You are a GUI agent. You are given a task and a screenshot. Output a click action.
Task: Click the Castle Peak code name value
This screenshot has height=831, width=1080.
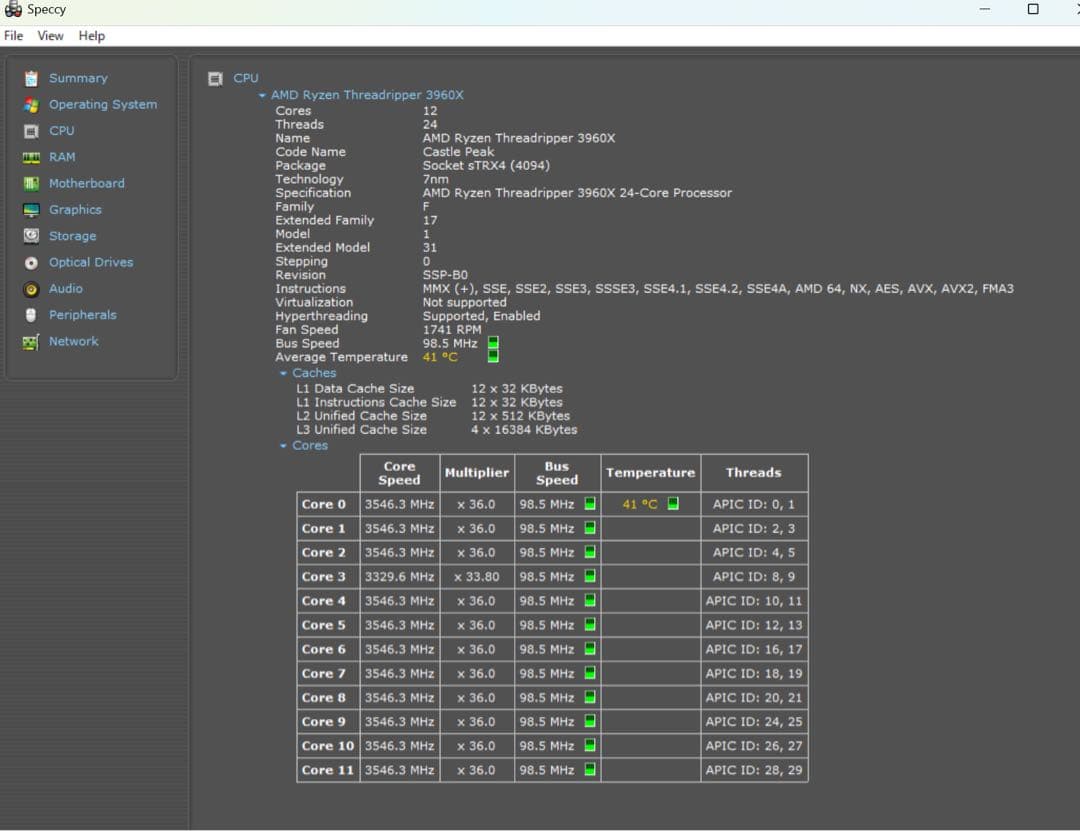(x=458, y=152)
